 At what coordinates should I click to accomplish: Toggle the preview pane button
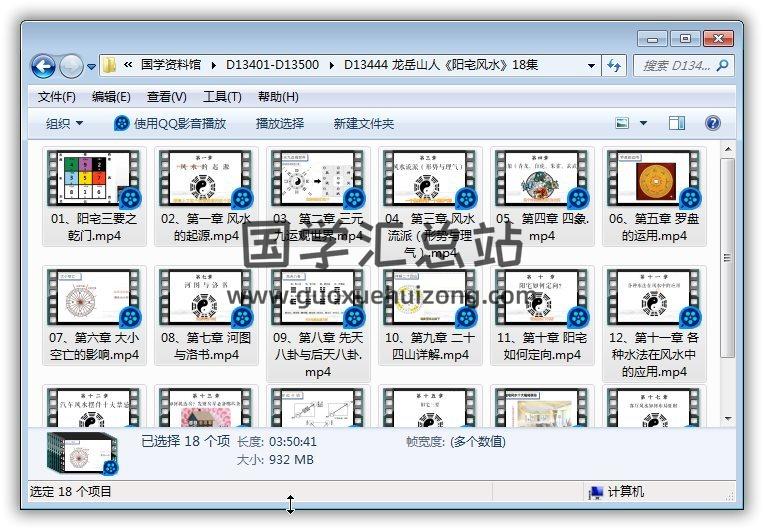[677, 123]
